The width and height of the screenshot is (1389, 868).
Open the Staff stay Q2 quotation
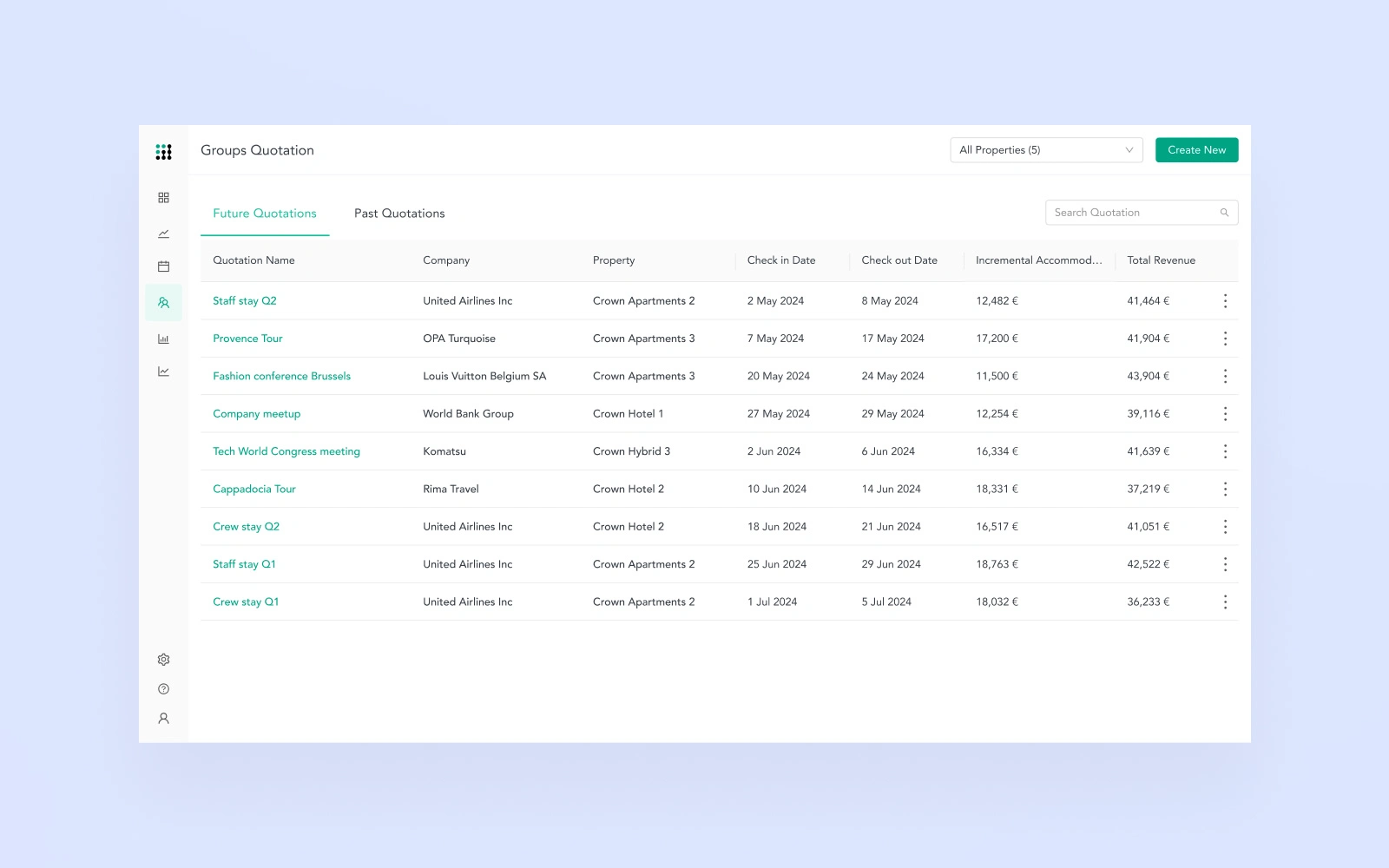pos(245,301)
